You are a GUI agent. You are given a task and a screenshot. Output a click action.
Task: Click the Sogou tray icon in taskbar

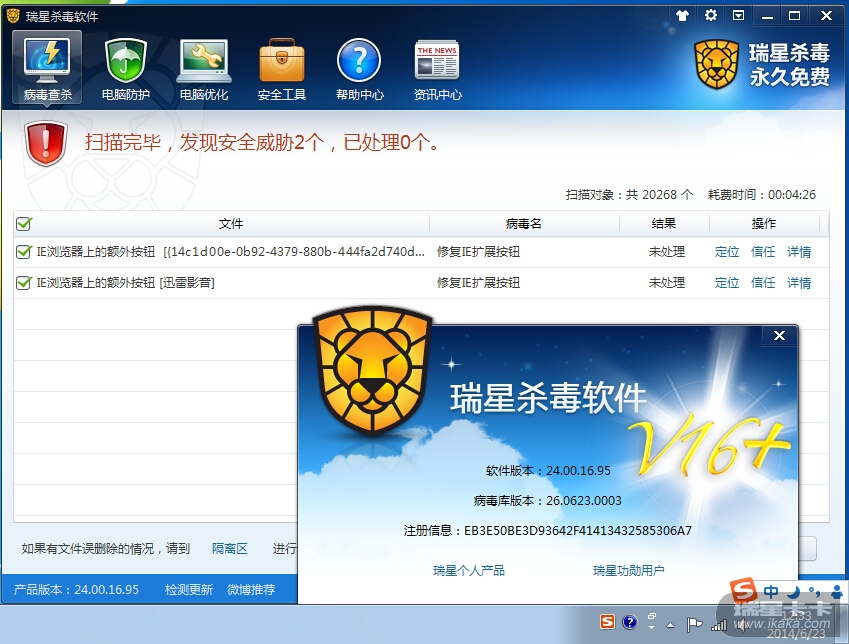[608, 622]
